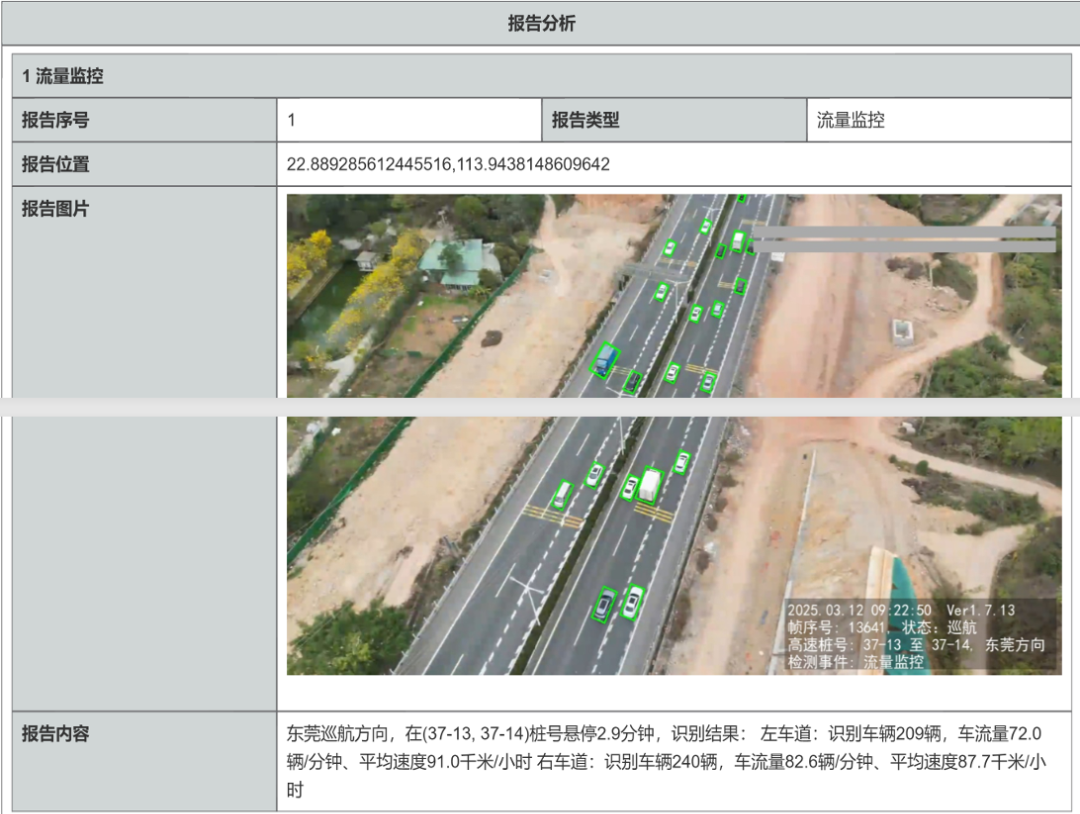Click the large white van near image center

pos(650,486)
